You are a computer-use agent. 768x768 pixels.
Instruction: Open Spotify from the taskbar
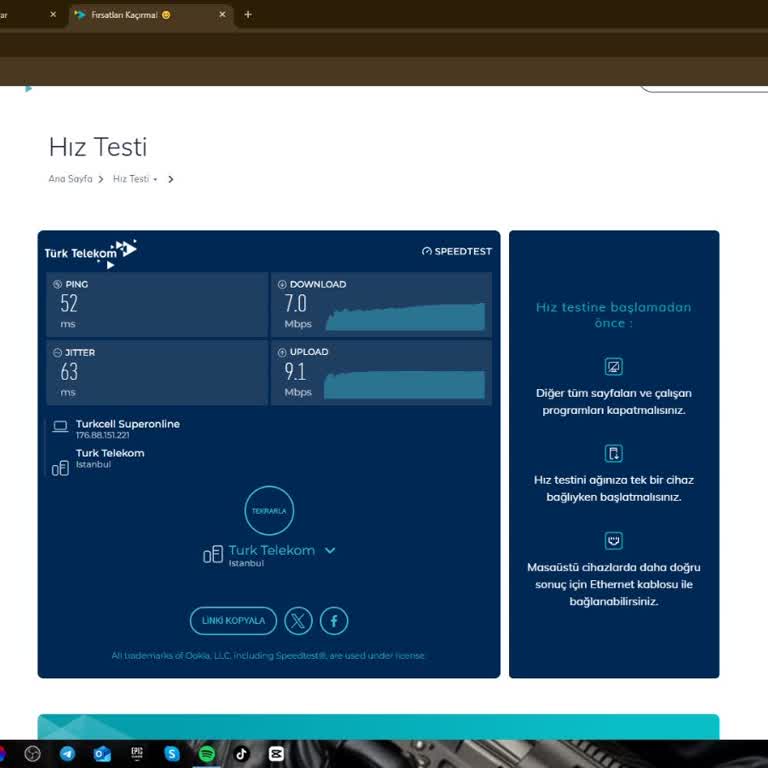207,754
